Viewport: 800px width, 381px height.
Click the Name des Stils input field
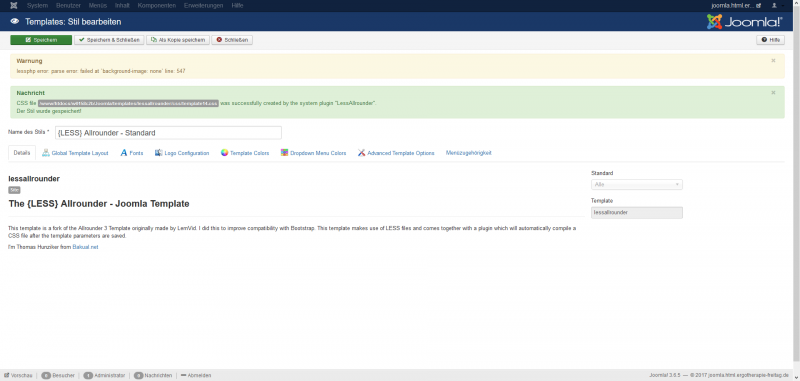click(x=168, y=133)
